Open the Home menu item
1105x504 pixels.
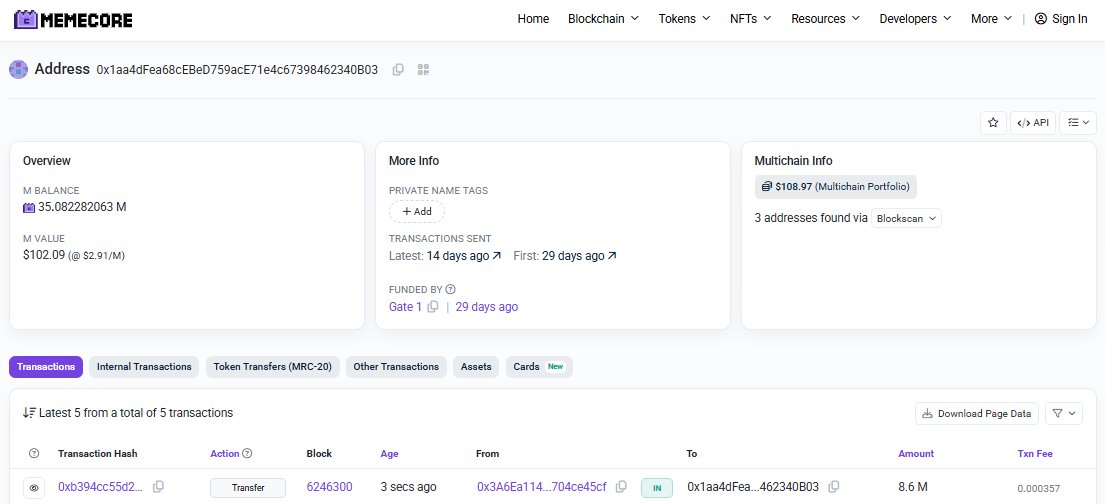click(x=533, y=19)
